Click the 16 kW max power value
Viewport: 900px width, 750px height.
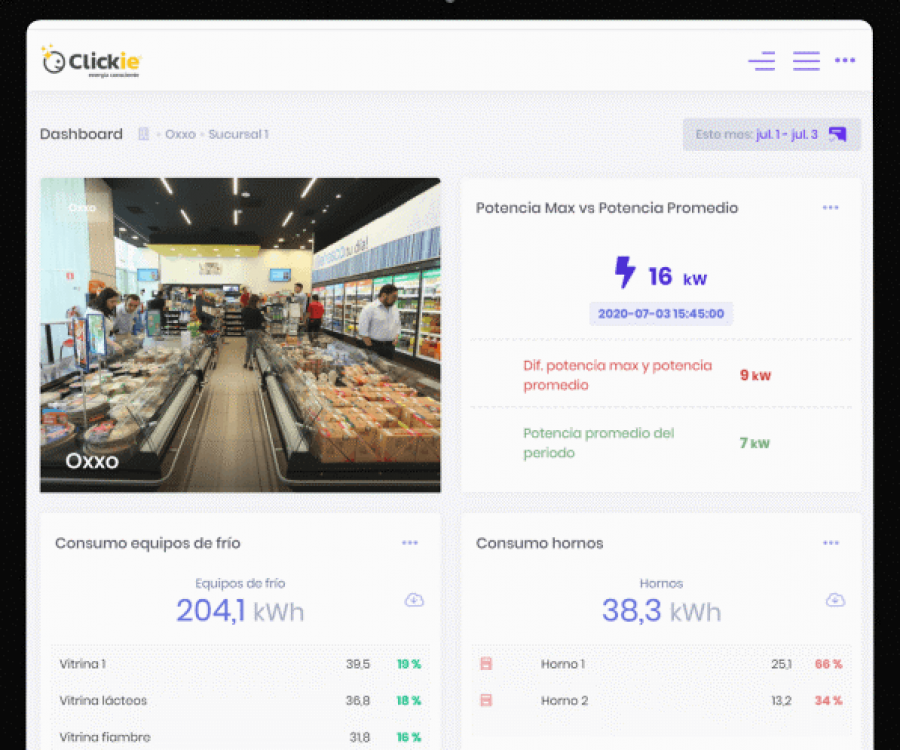point(678,277)
